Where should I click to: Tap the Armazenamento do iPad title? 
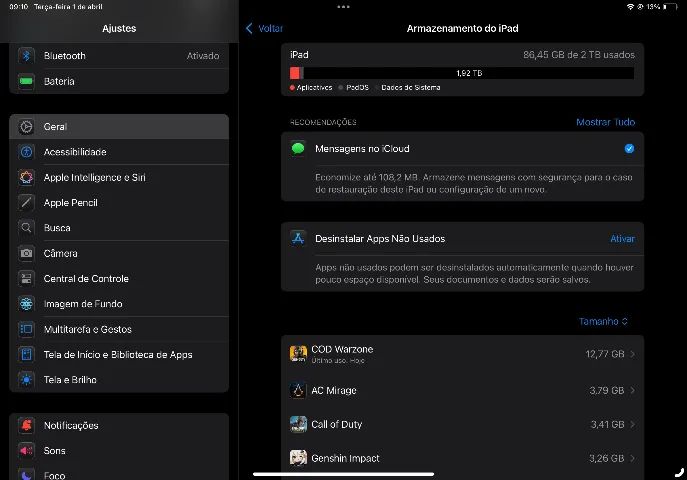click(462, 28)
